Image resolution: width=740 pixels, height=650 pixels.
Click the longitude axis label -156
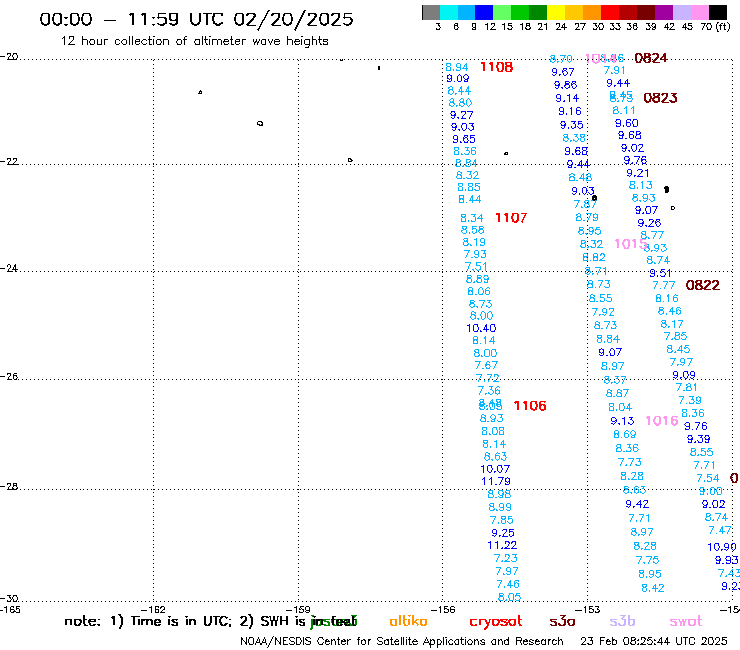pyautogui.click(x=443, y=609)
